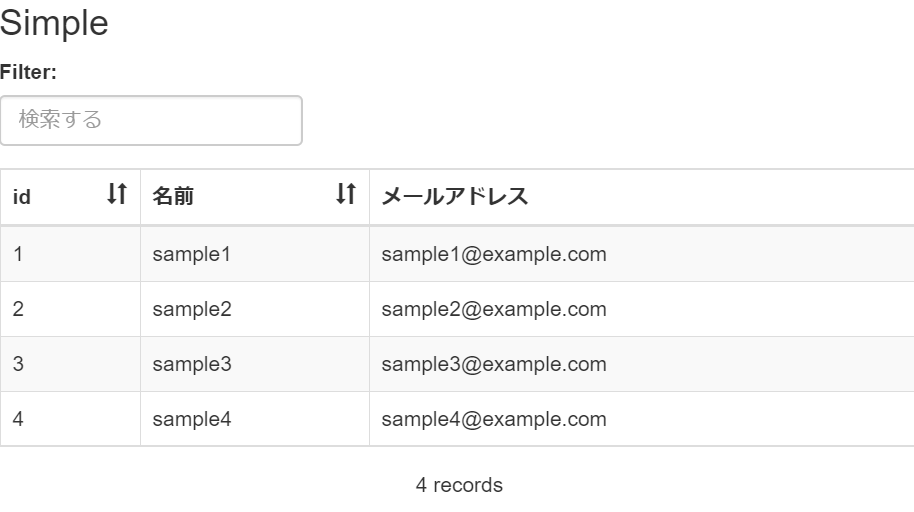Click the id column header
Viewport: 914px width, 512px height.
coord(22,197)
